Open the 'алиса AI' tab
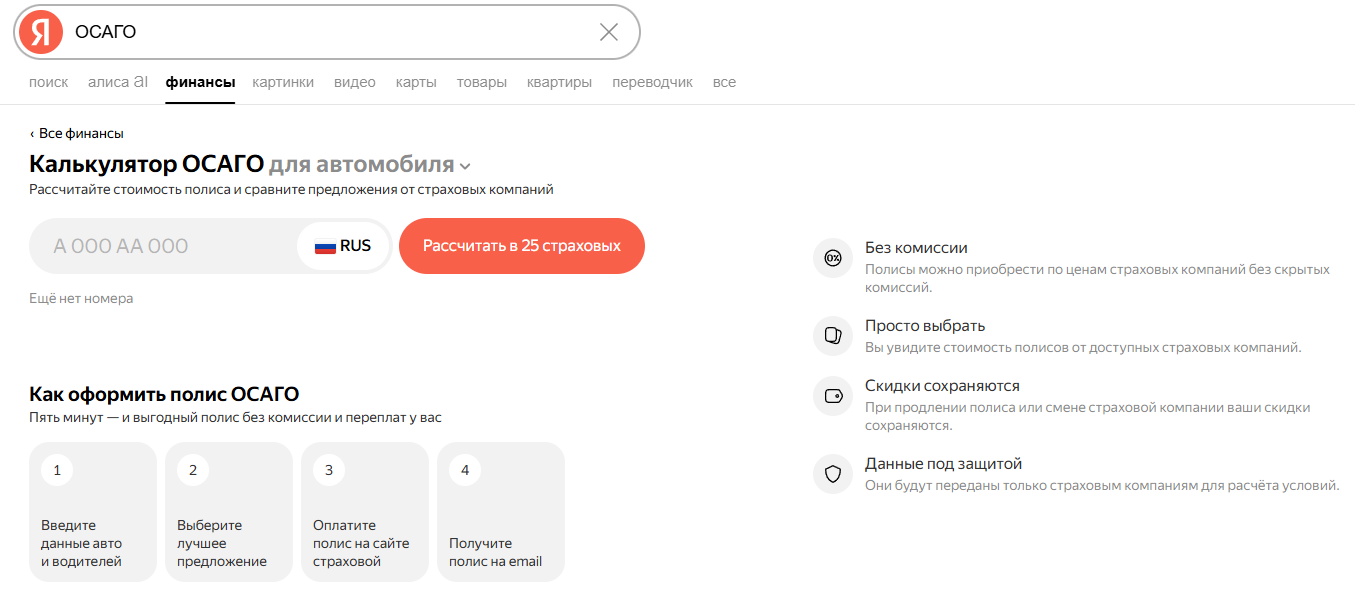The height and width of the screenshot is (594, 1355). [x=117, y=82]
